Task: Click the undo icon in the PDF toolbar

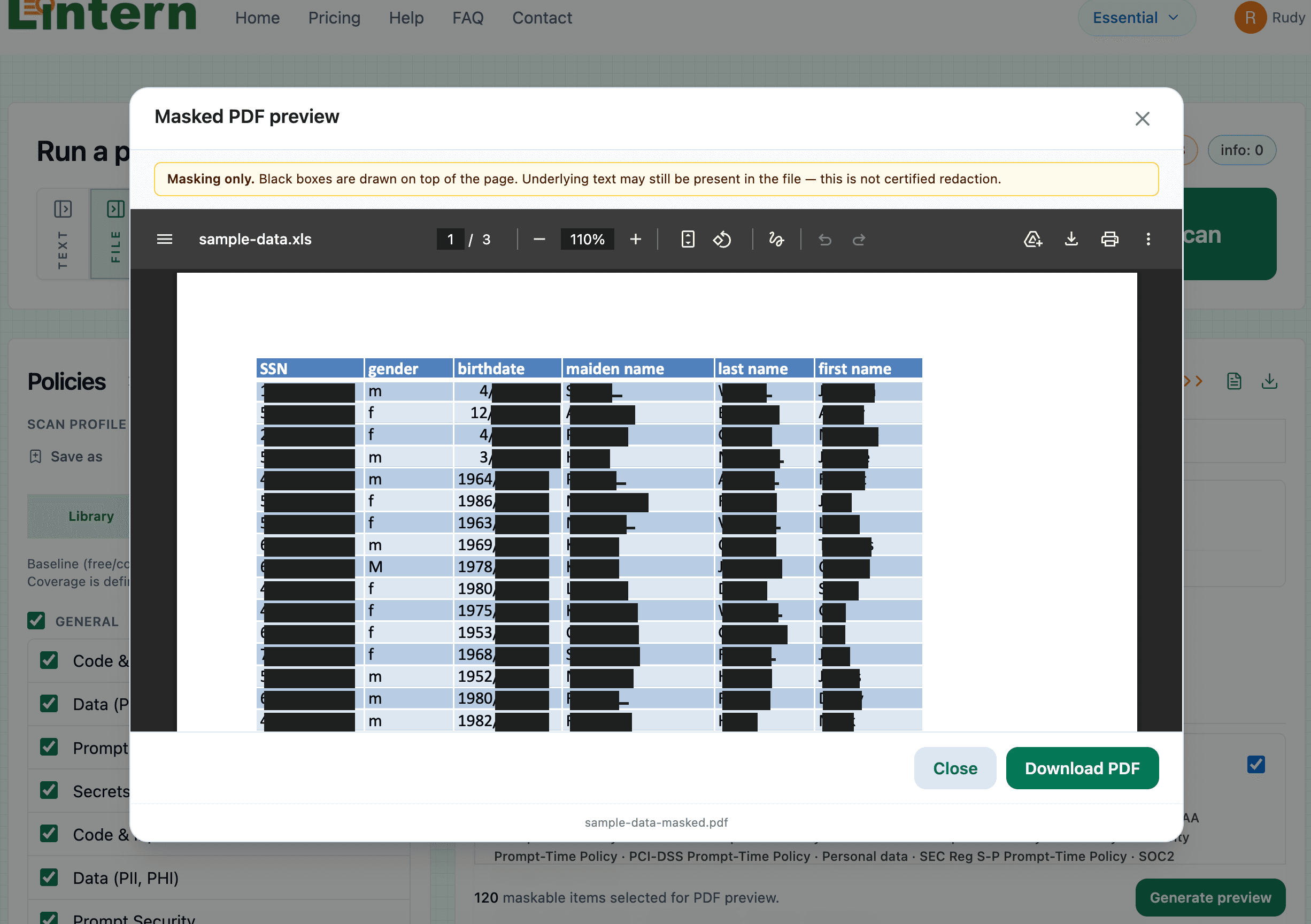Action: coord(825,239)
